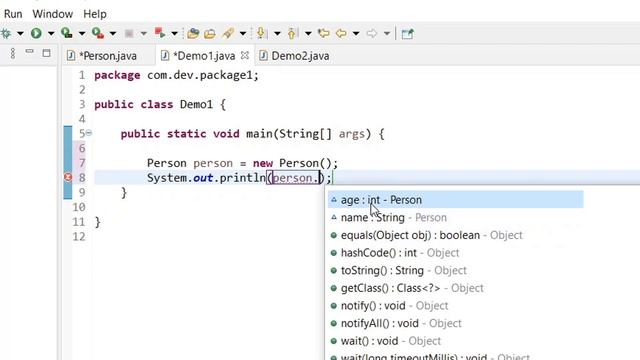Click 'System.out.println' text on line 8
640x360 pixels.
206,178
